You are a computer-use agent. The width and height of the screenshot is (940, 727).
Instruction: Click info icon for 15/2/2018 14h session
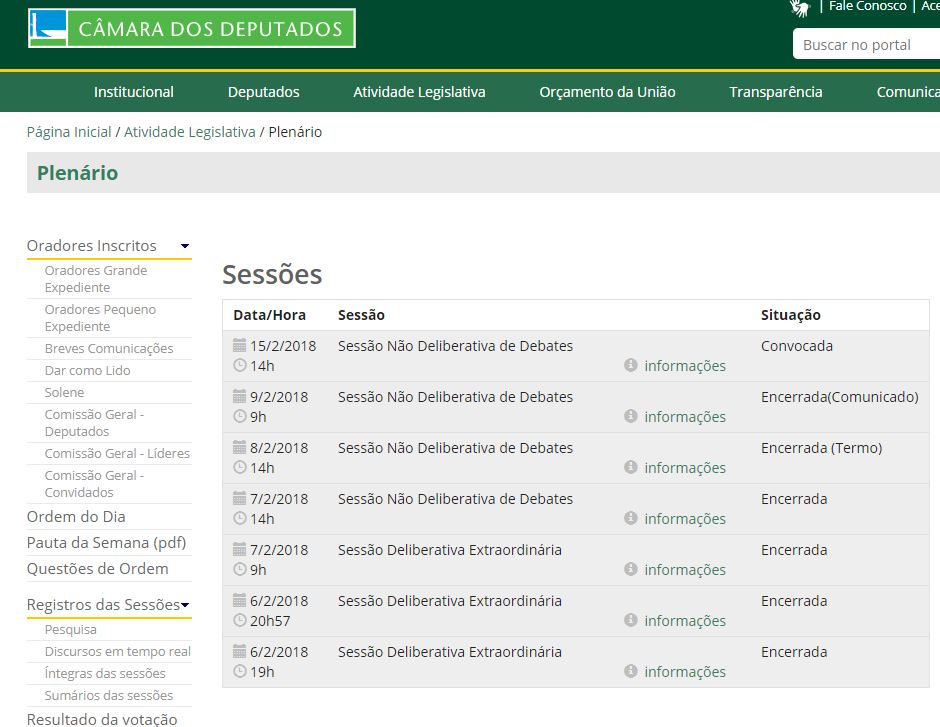point(631,365)
